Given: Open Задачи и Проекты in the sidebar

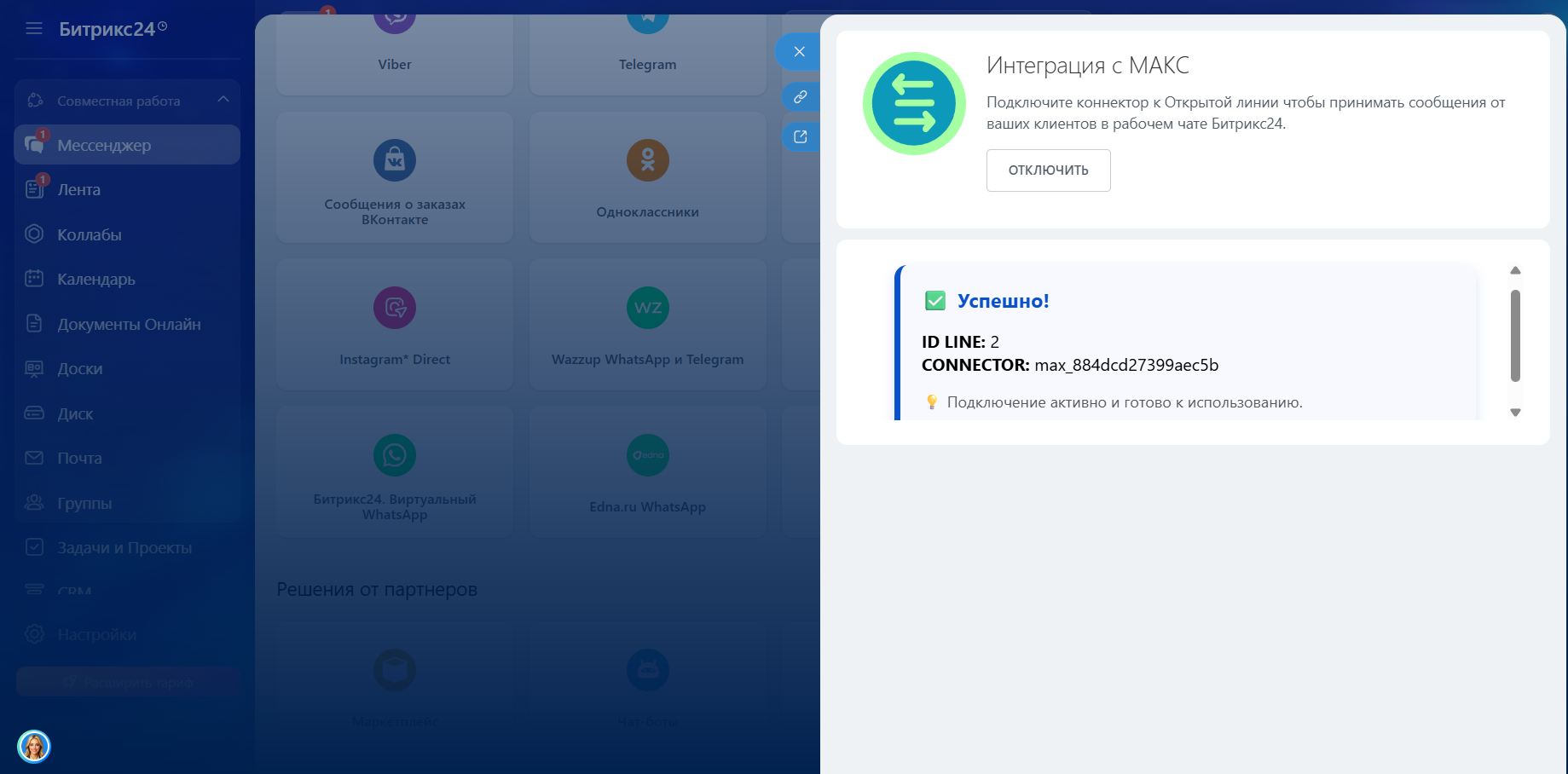Looking at the screenshot, I should (127, 547).
